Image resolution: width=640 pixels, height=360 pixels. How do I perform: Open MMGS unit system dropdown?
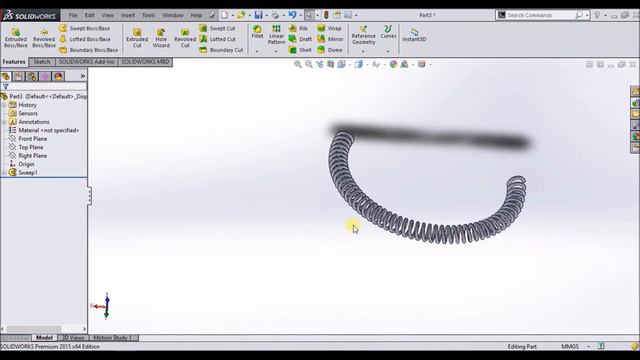[589, 347]
